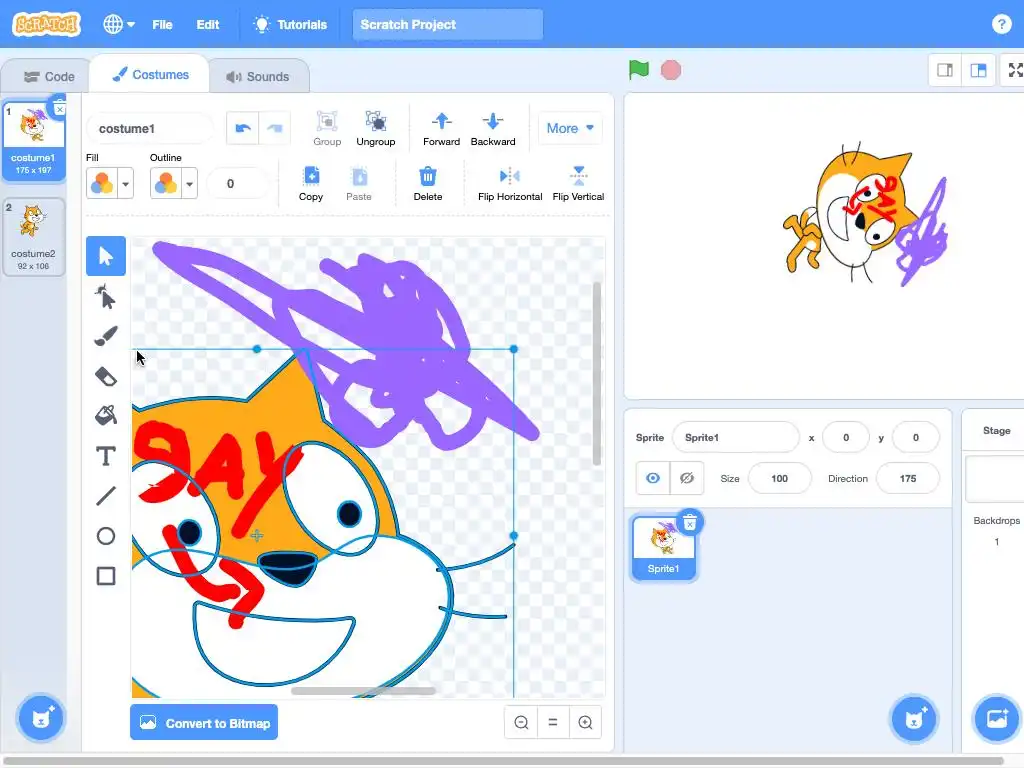Click the outline width field

[x=237, y=184]
